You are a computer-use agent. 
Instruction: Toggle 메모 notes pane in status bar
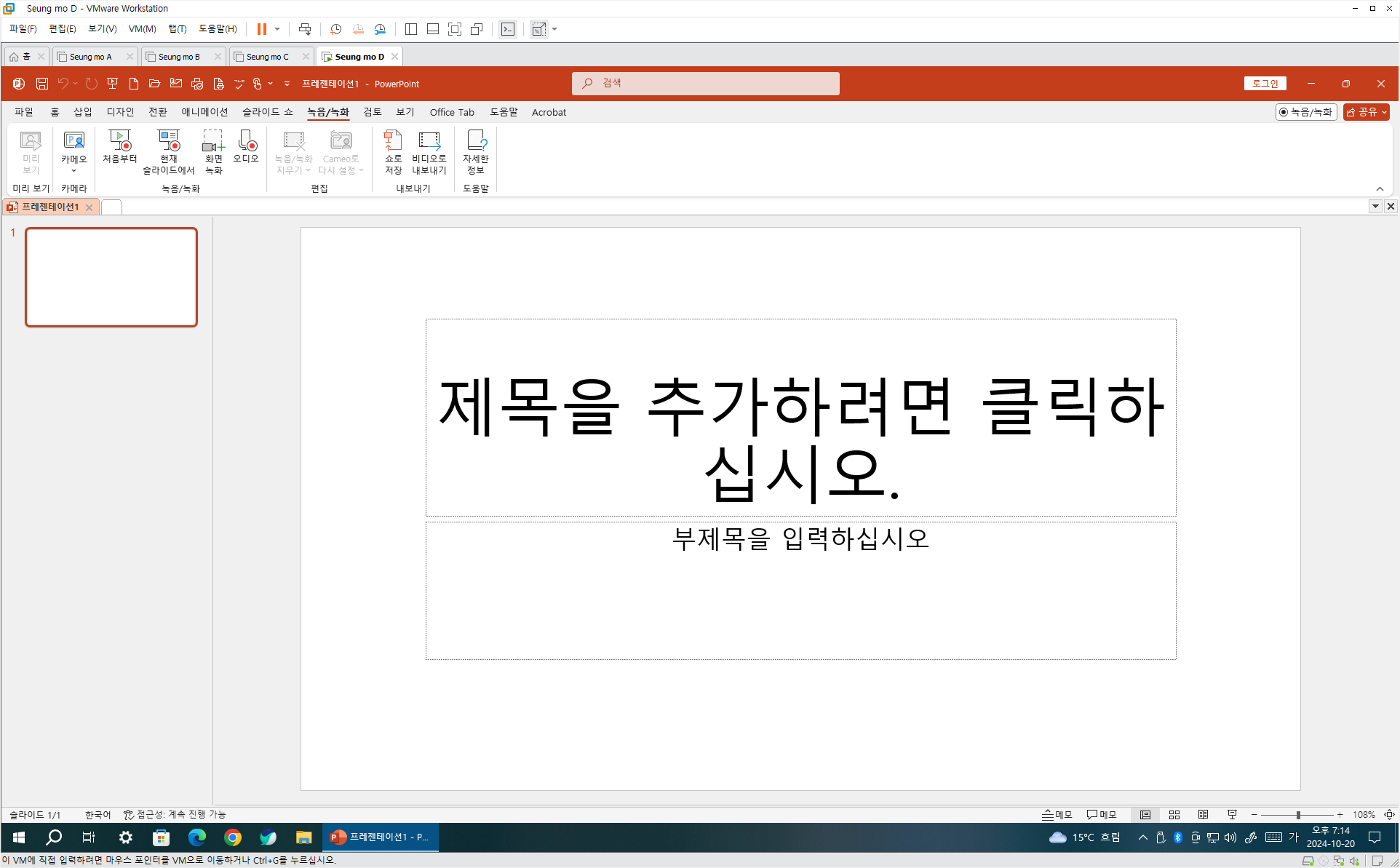pos(1057,815)
